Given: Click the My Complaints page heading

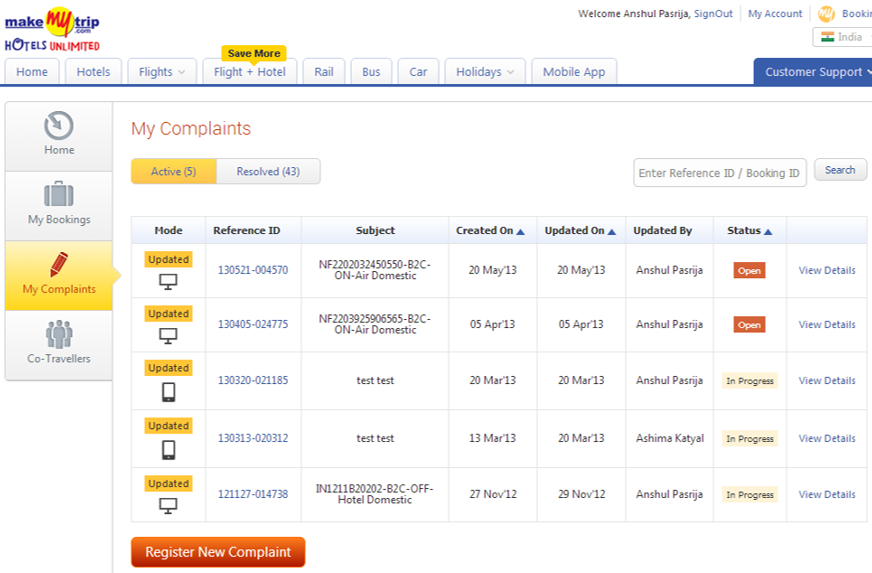Looking at the screenshot, I should click(x=191, y=129).
